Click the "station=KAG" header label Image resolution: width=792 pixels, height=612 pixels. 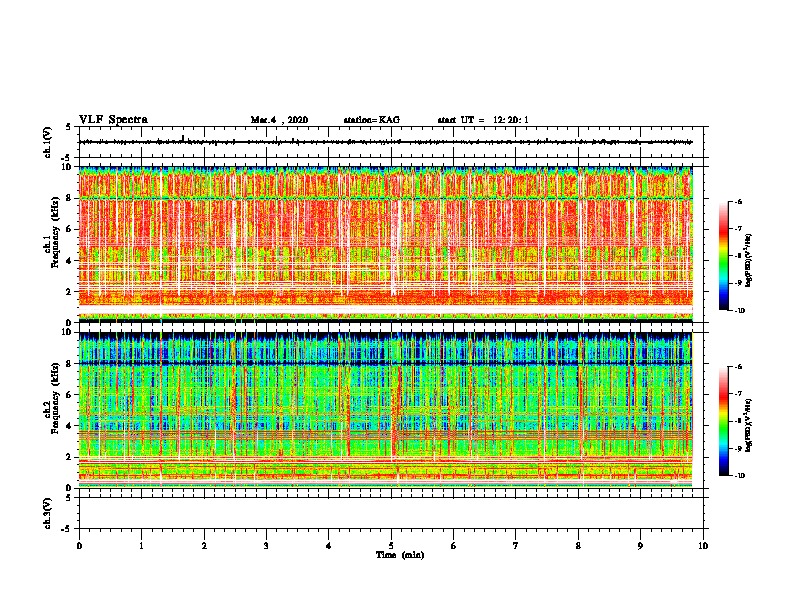coord(372,120)
